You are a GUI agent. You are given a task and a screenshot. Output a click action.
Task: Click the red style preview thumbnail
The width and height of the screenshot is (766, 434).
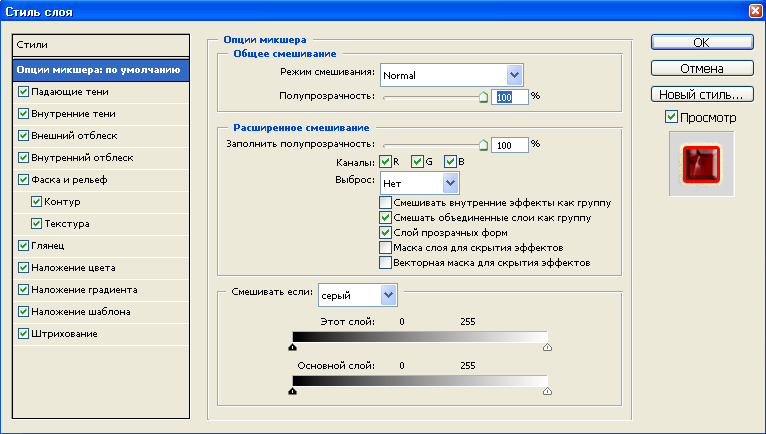[702, 164]
